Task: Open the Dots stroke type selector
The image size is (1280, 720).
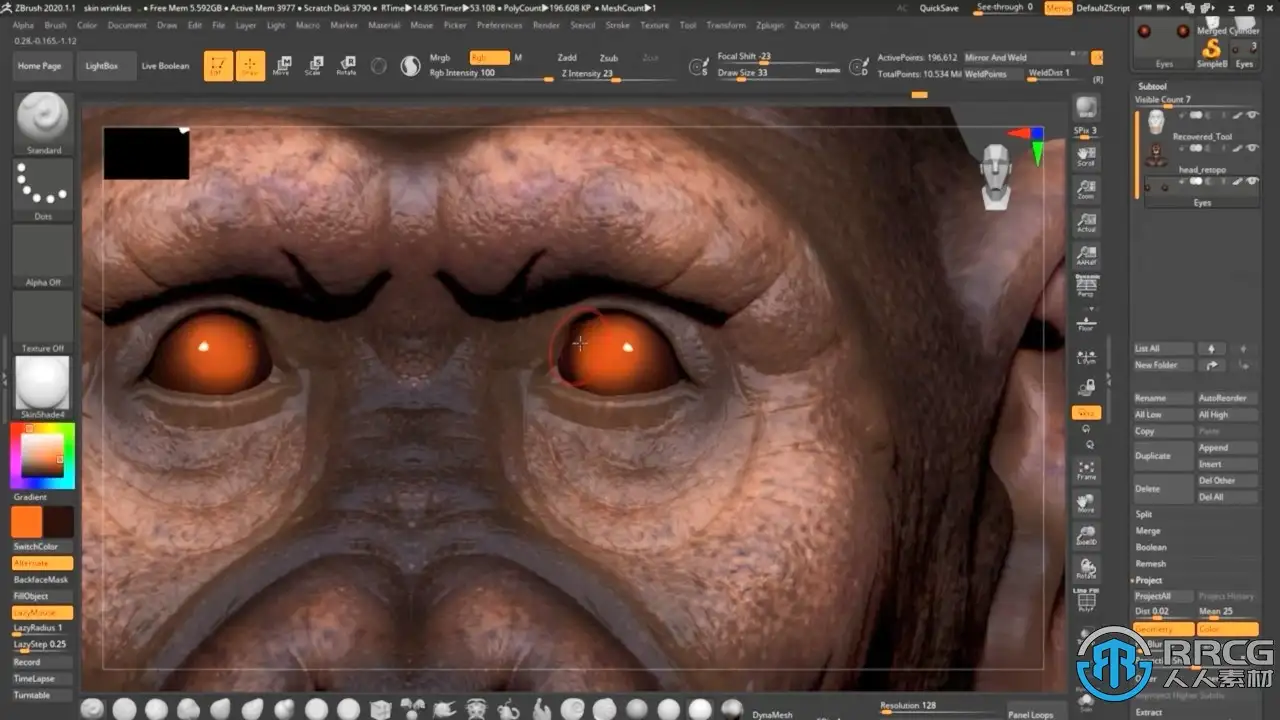Action: point(43,185)
